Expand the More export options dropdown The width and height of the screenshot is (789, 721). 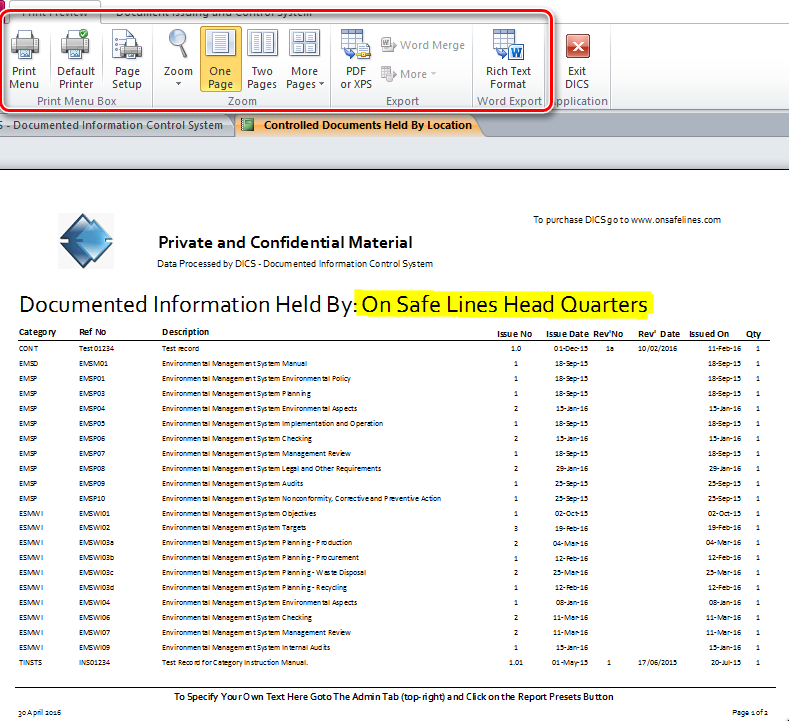[x=409, y=74]
